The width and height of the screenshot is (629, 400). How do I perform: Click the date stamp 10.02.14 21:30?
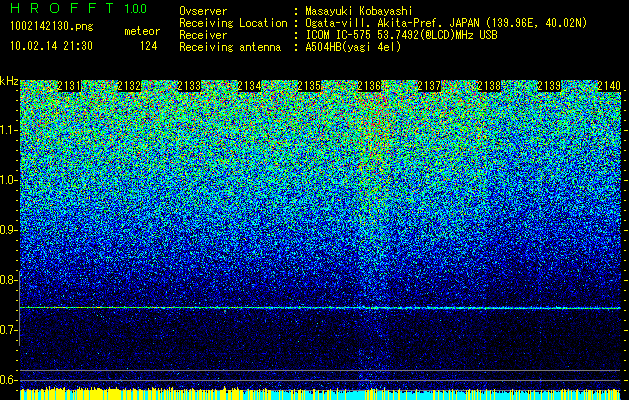click(51, 46)
